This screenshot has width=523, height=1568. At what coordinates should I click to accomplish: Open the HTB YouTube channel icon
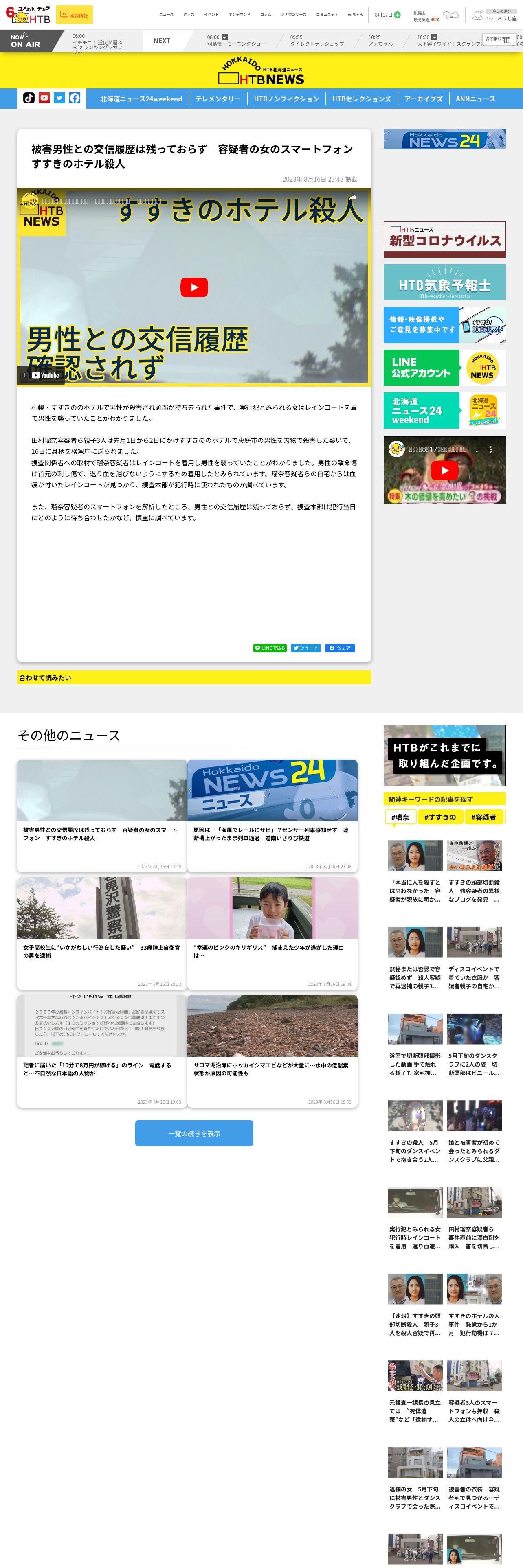click(x=44, y=98)
